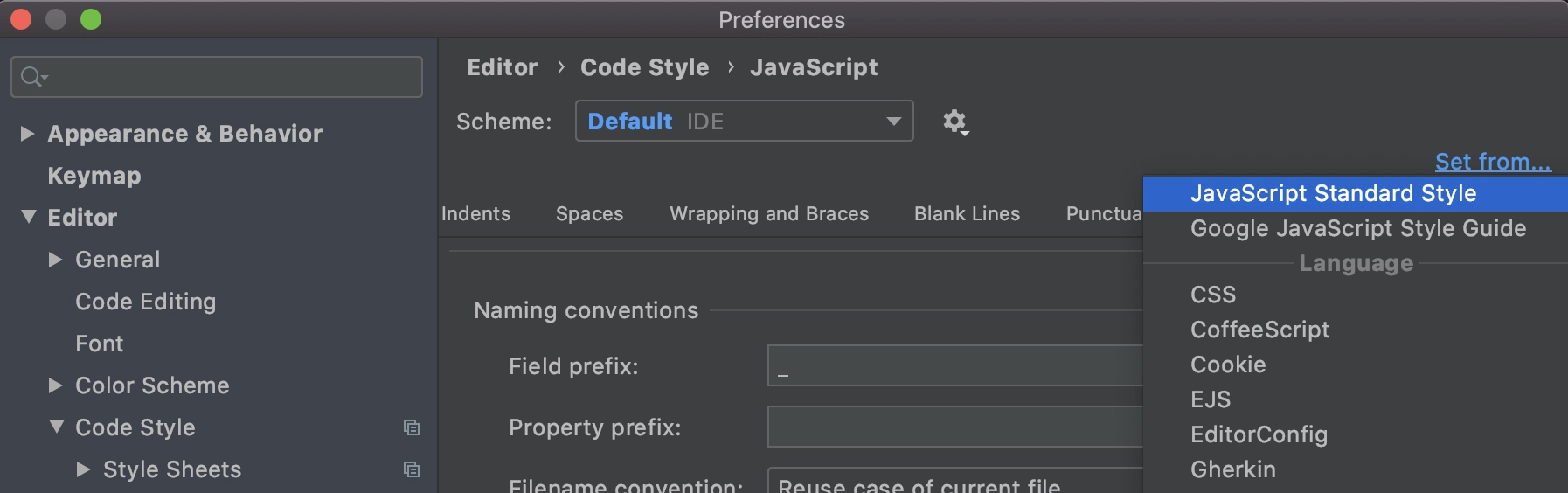Select Font in the settings tree
Screen dimensions: 1568x493
click(100, 344)
